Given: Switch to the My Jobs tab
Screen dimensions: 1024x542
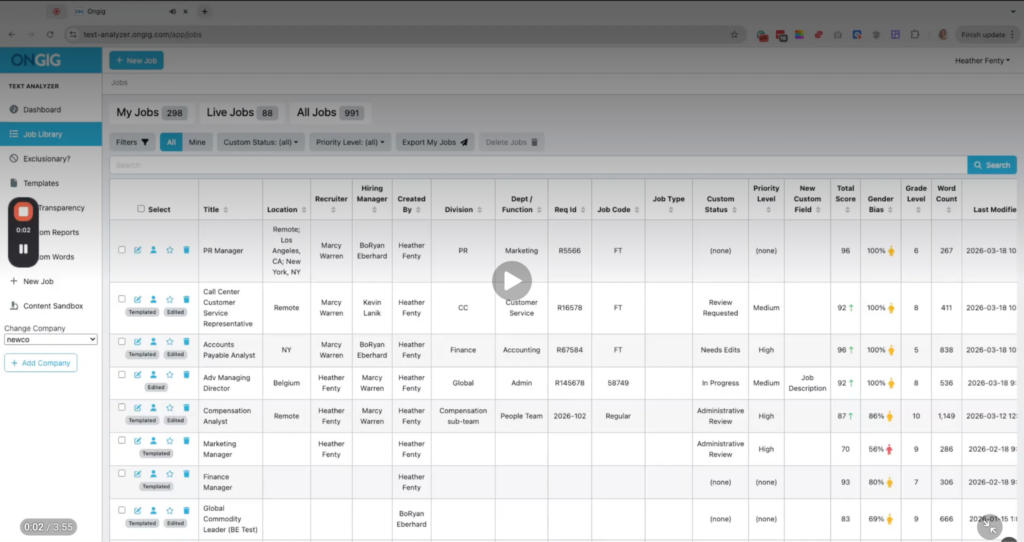Looking at the screenshot, I should pyautogui.click(x=152, y=113).
